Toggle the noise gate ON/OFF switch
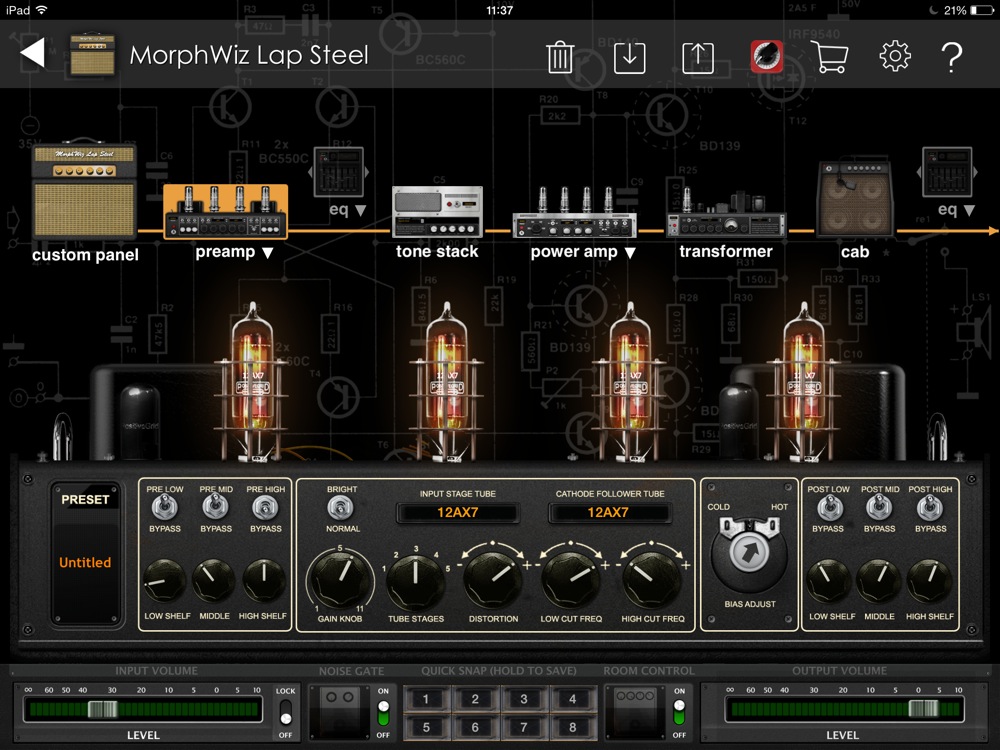Screen dimensions: 1000x750 pos(383,714)
